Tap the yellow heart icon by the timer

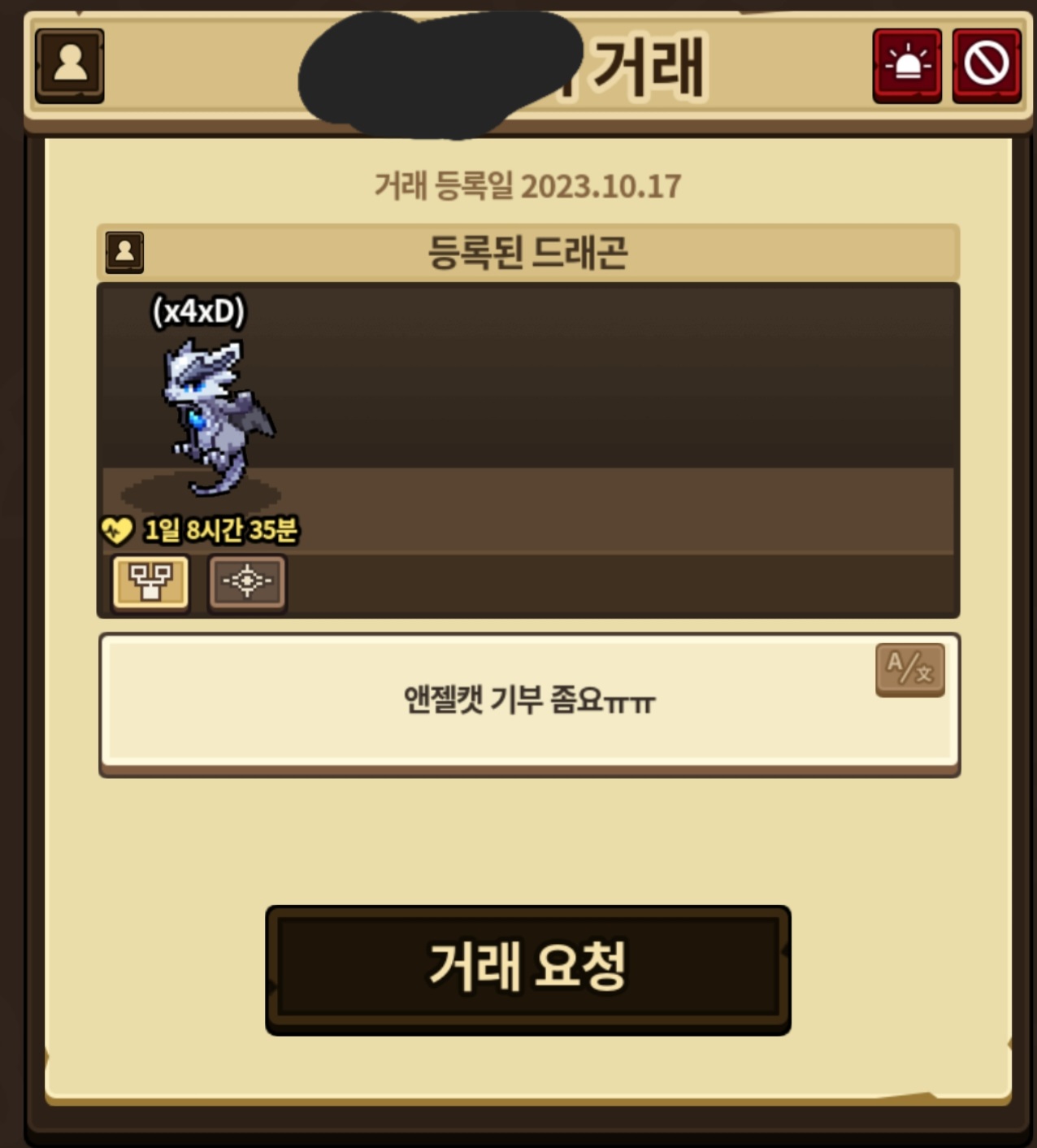coord(117,531)
